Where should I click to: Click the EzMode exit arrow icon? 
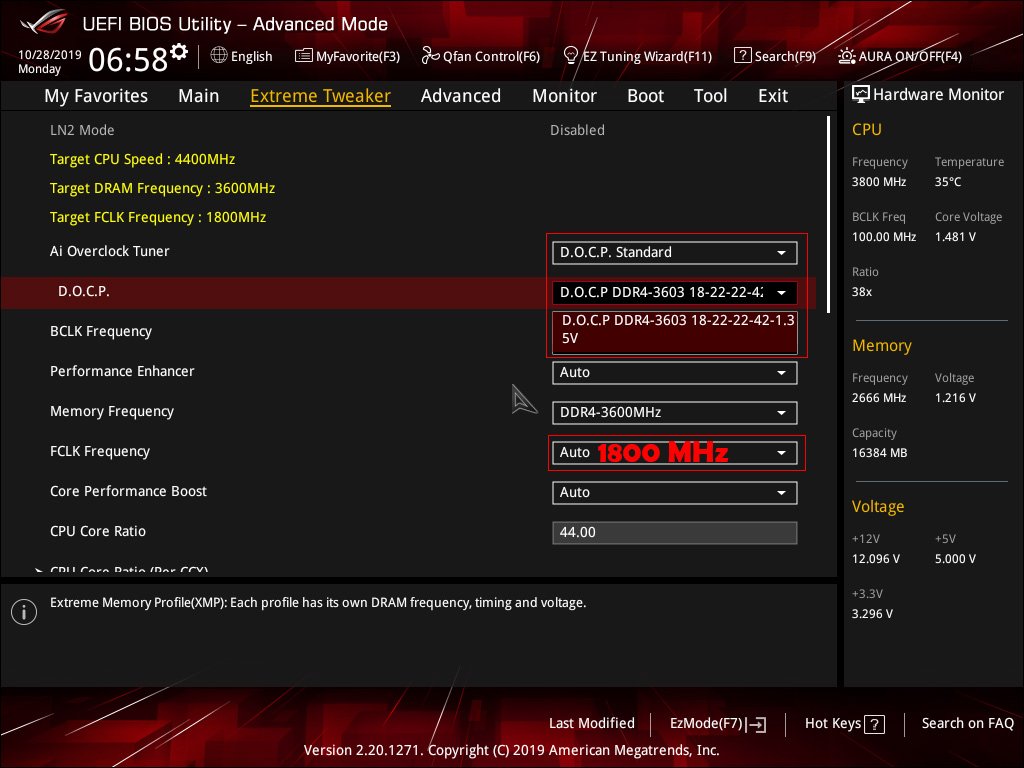[x=756, y=724]
